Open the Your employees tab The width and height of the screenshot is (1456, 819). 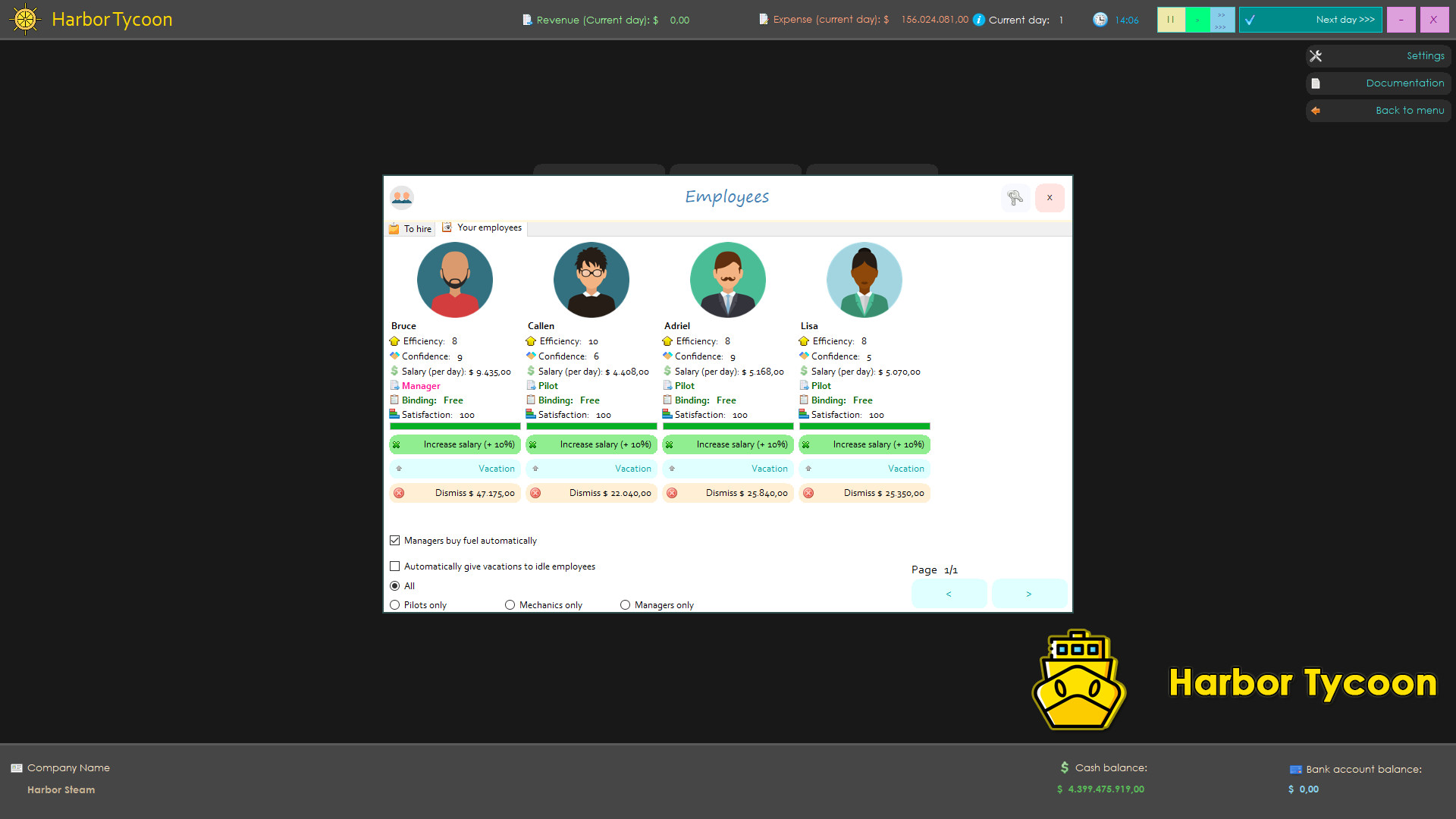482,227
